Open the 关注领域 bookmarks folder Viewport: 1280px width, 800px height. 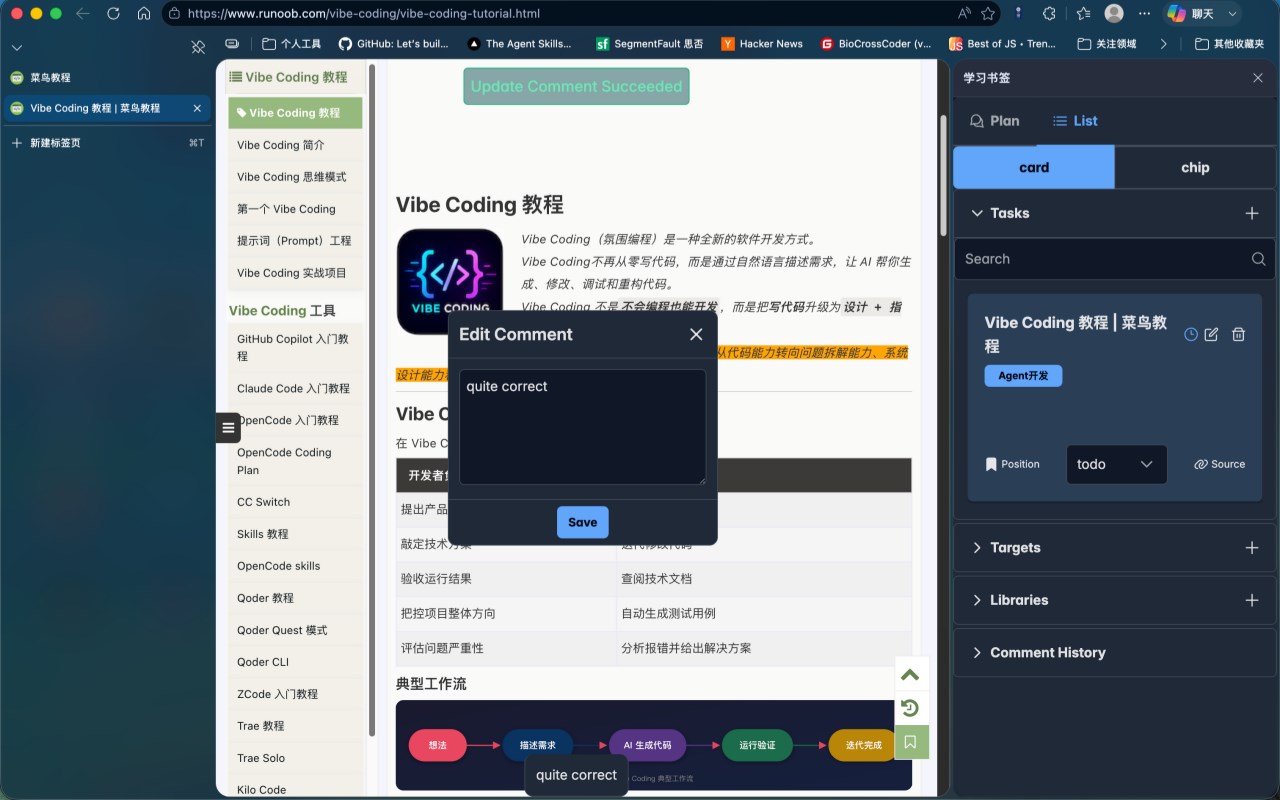tap(1107, 44)
